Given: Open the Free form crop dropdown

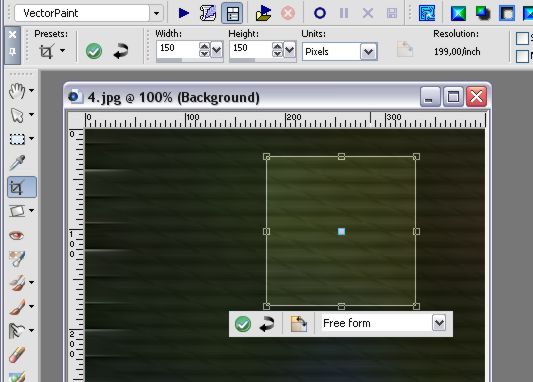Looking at the screenshot, I should pos(439,323).
